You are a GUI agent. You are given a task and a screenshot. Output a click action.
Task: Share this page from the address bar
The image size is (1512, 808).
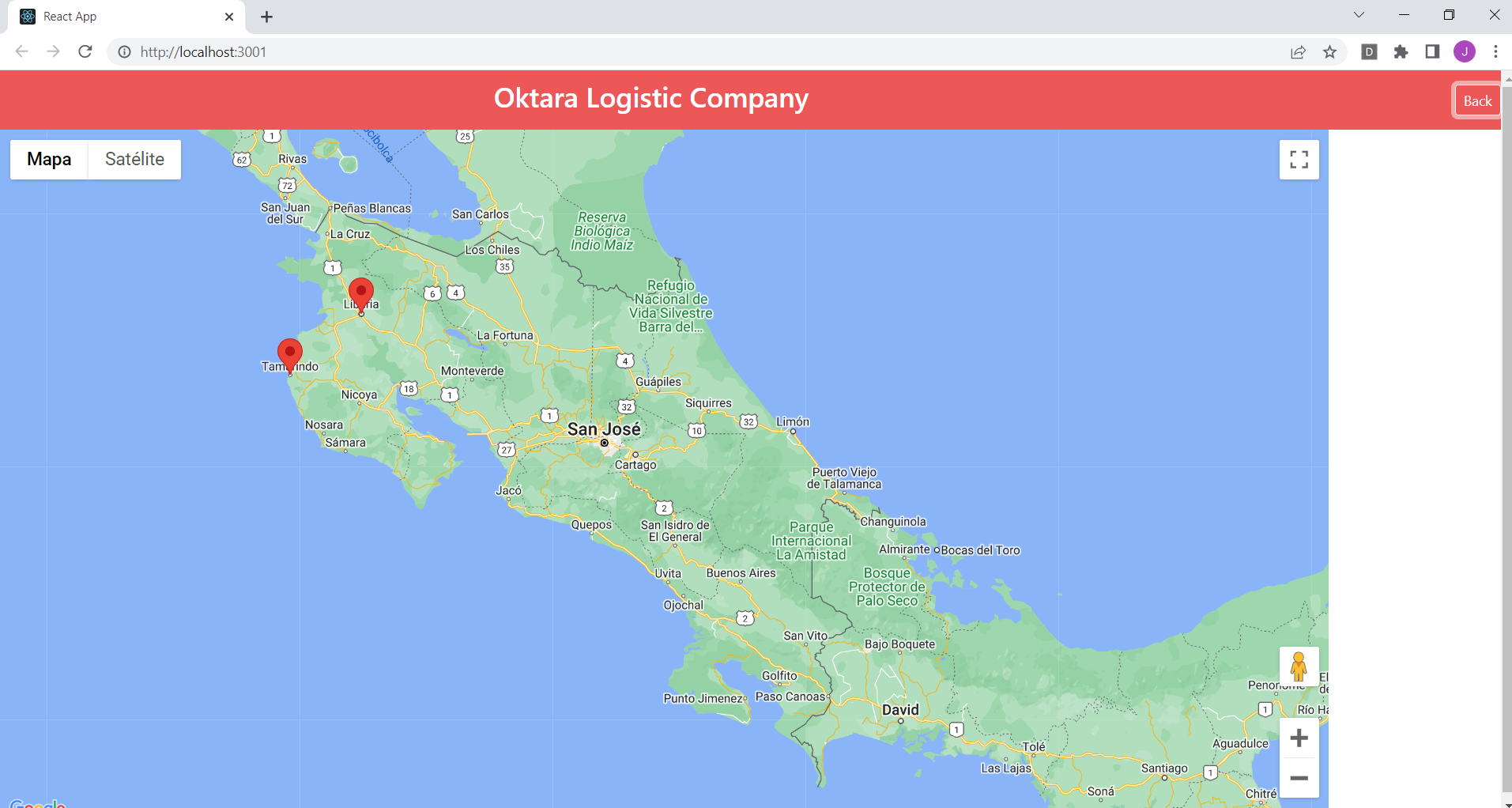point(1298,52)
